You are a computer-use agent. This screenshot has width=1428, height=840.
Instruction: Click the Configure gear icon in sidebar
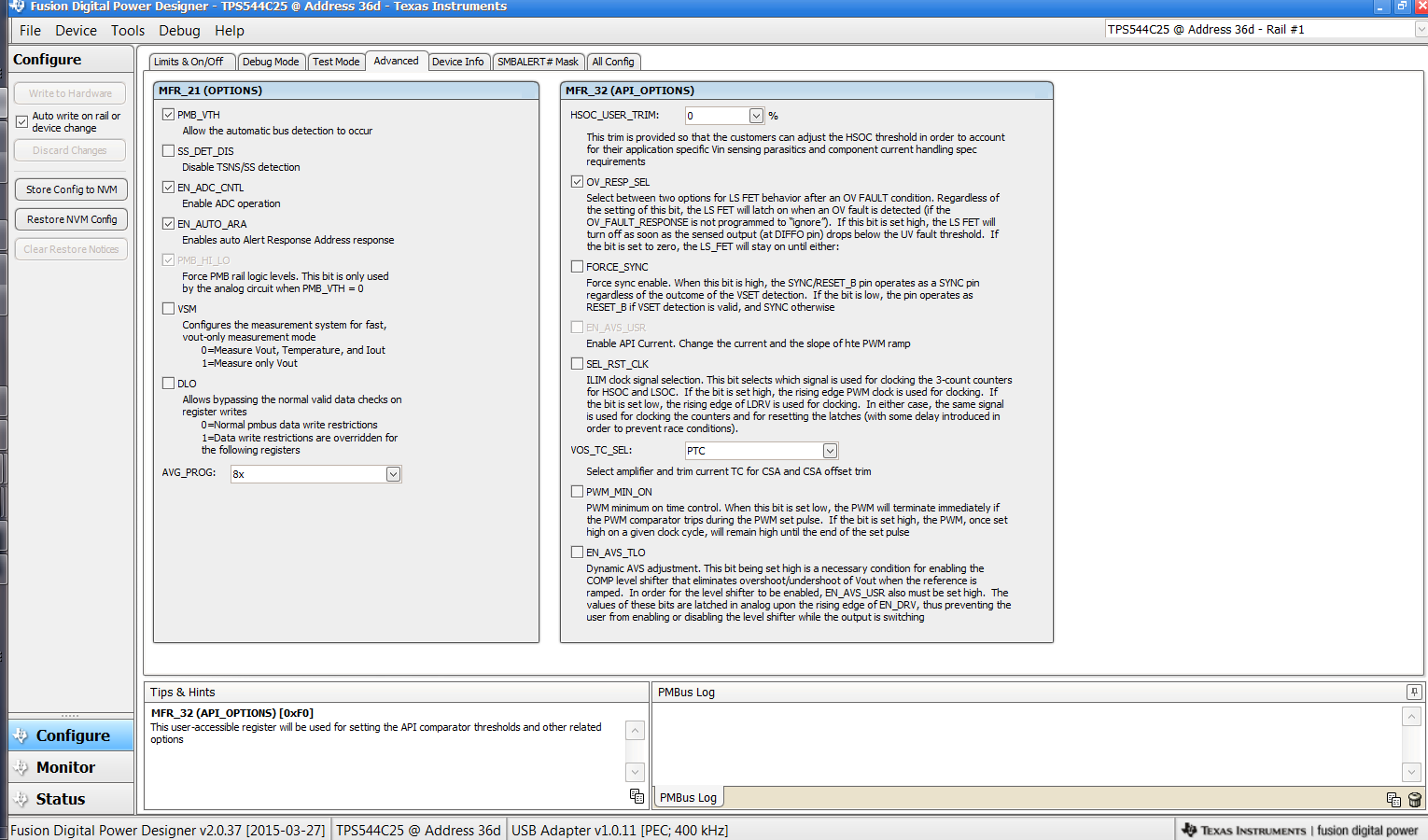(x=21, y=735)
